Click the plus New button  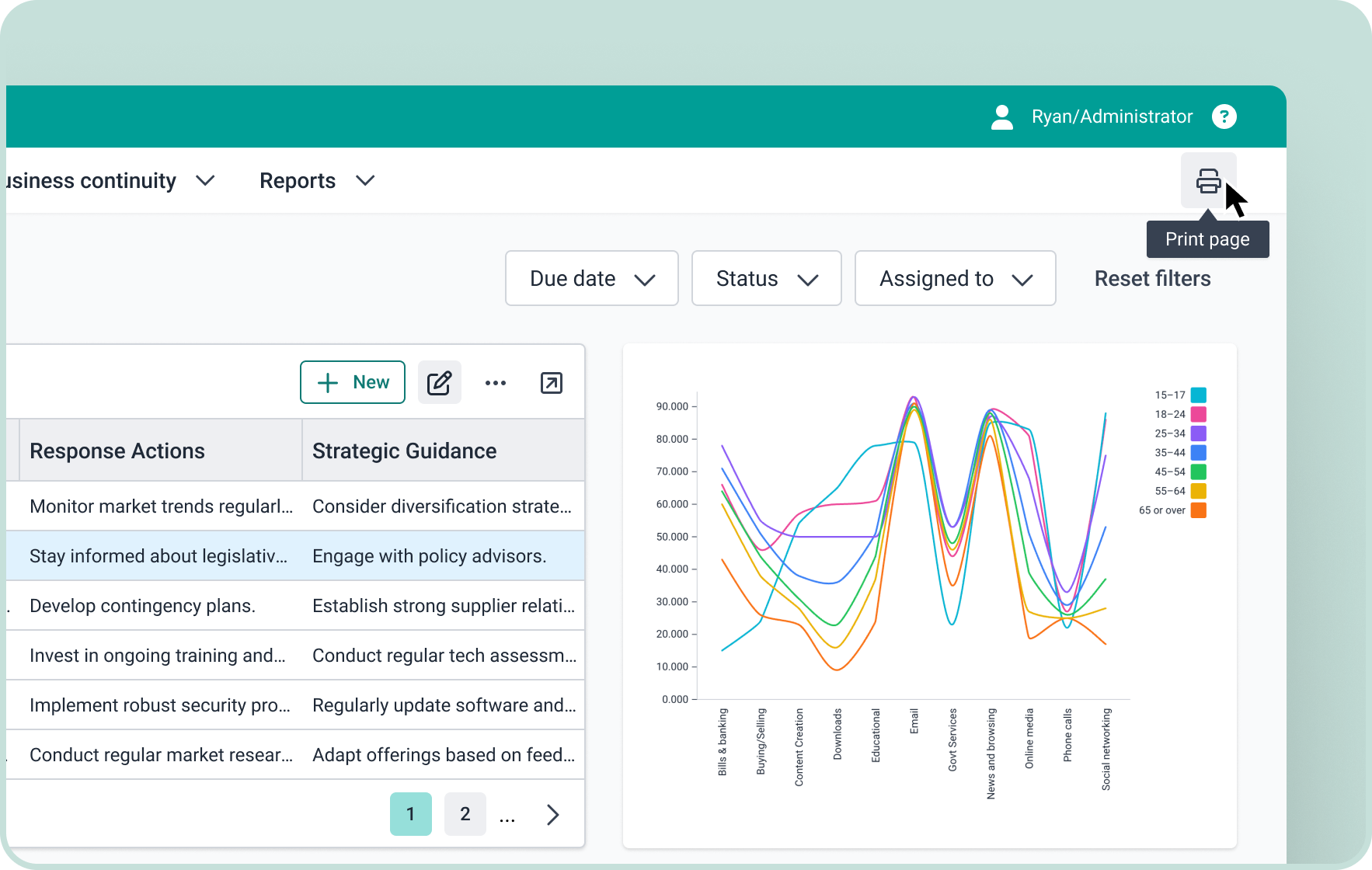353,382
